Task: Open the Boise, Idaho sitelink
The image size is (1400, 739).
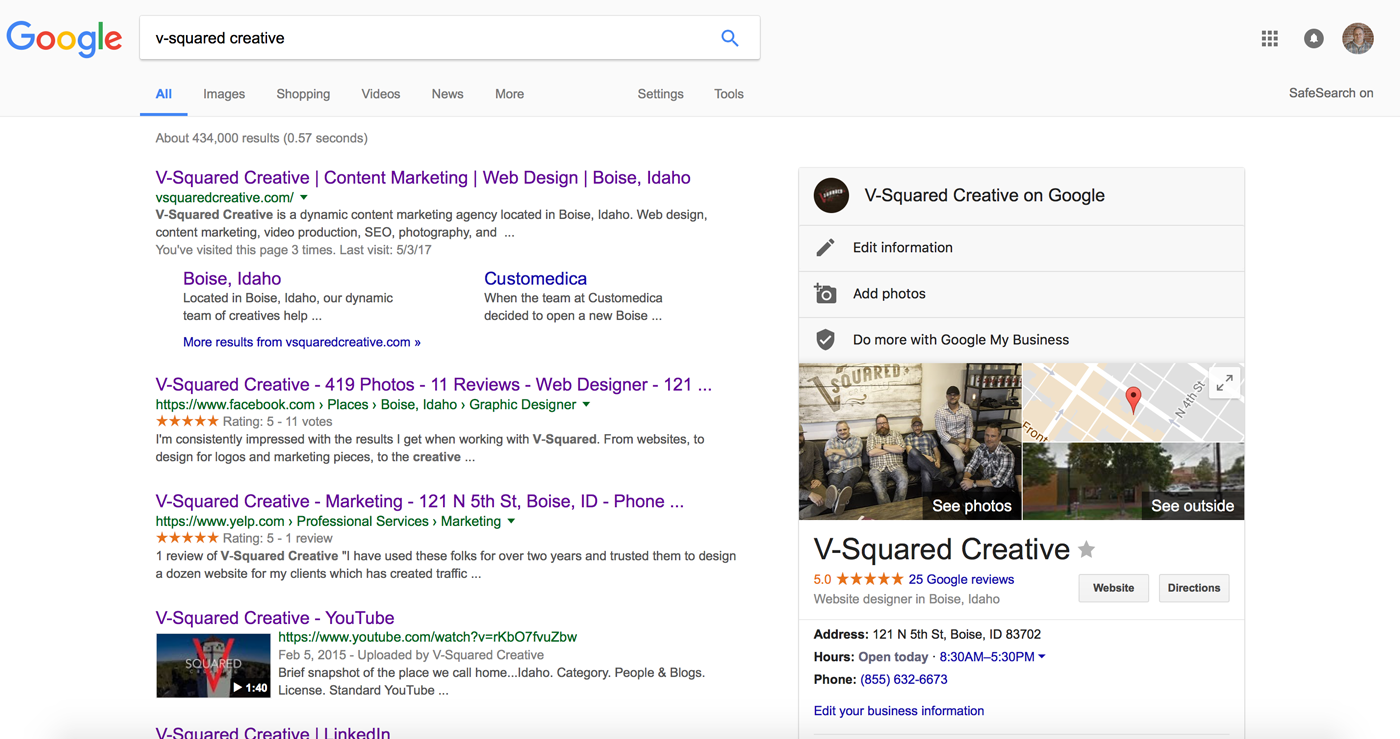Action: tap(232, 279)
